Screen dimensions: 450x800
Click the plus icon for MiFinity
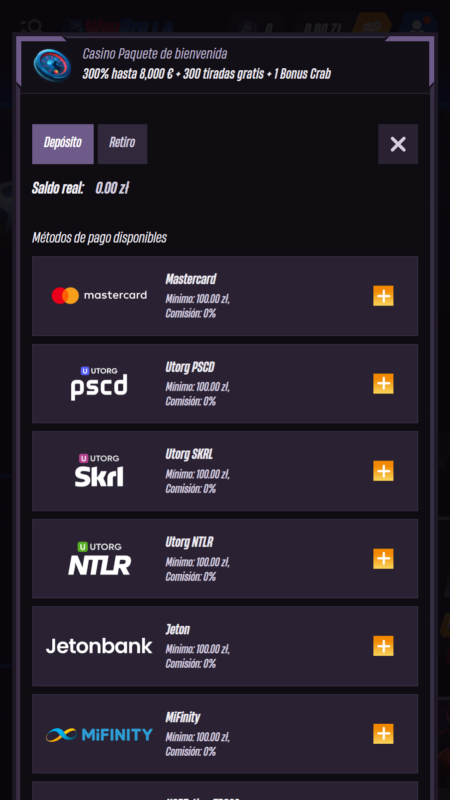click(x=383, y=734)
